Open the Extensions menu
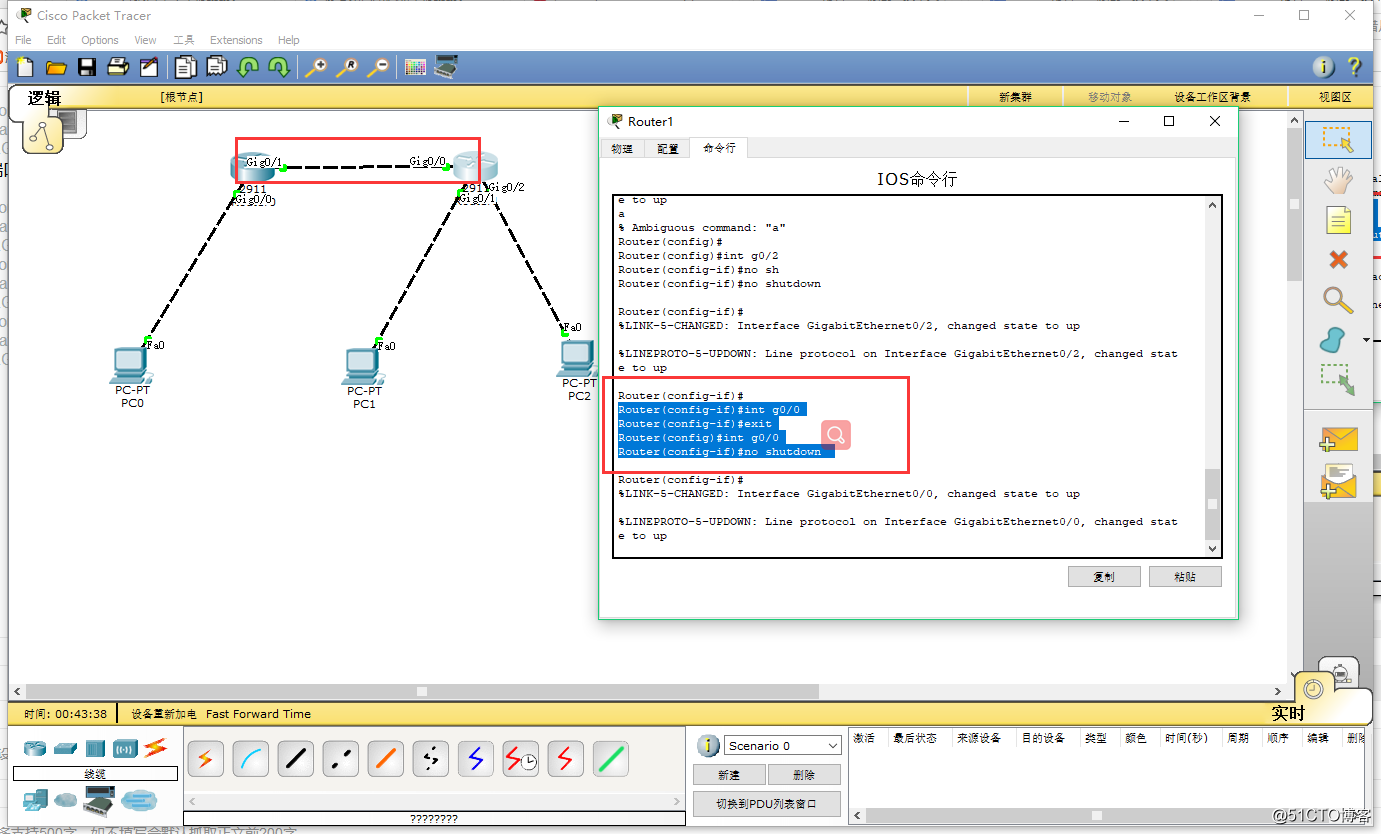Image resolution: width=1381 pixels, height=834 pixels. pyautogui.click(x=236, y=40)
